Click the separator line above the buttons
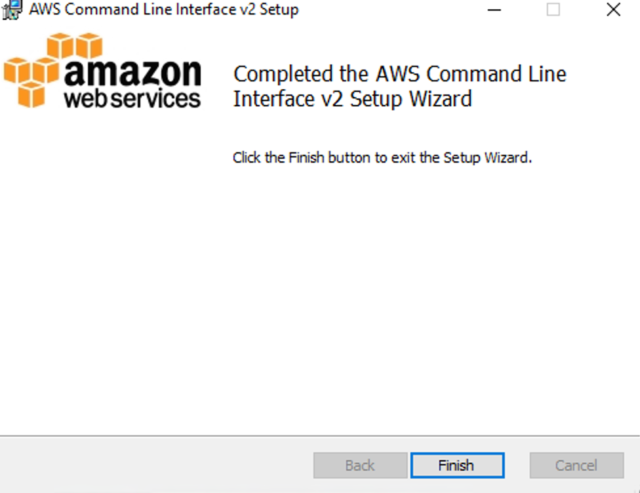Image resolution: width=640 pixels, height=493 pixels. [x=320, y=436]
